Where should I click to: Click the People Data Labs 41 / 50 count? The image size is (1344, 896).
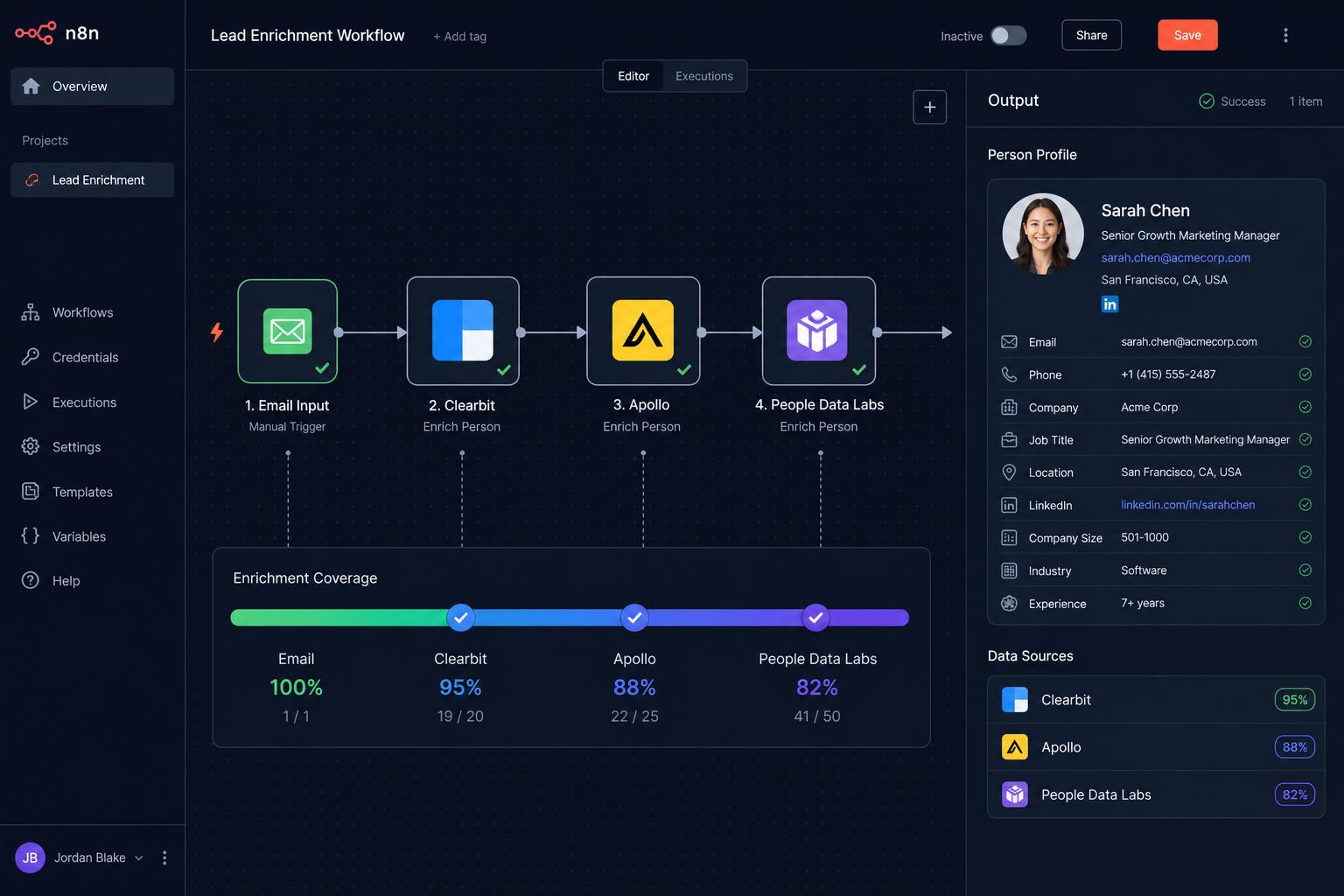[817, 717]
